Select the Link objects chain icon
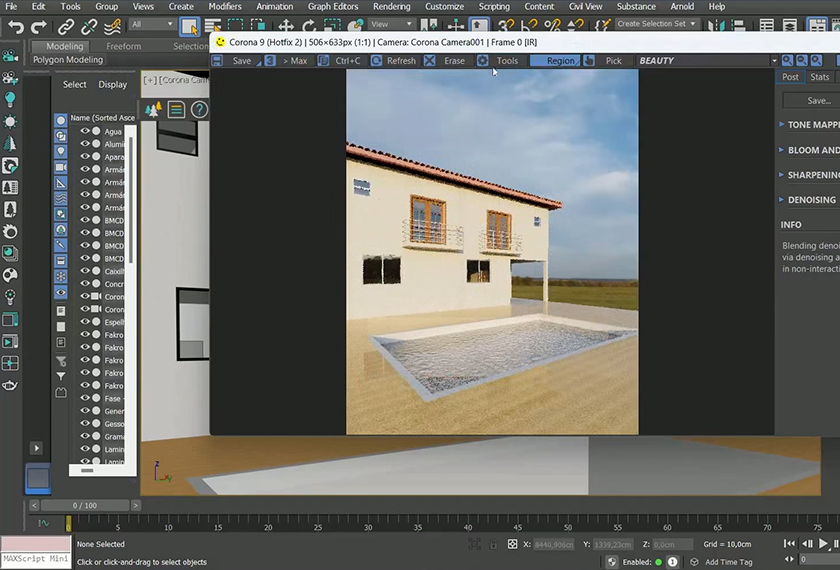Screen dimensions: 840x570 click(x=66, y=25)
